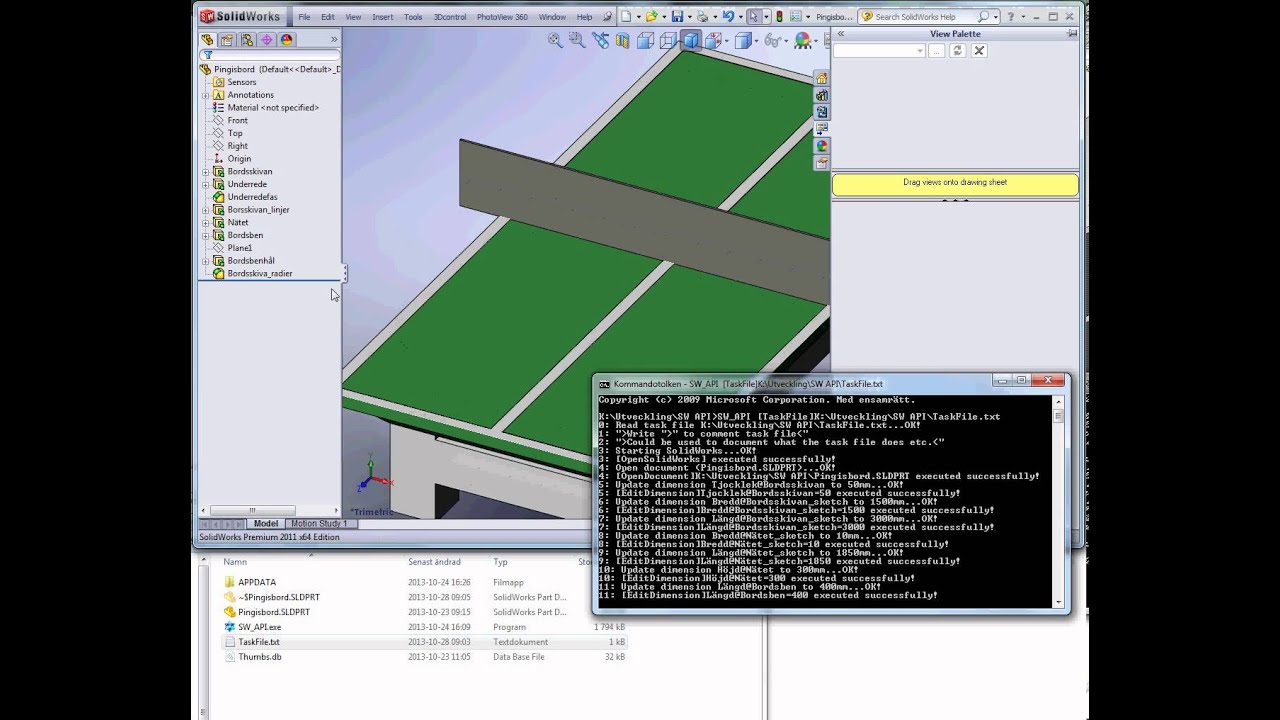Open the PropertyManager tab
This screenshot has width=1280, height=720.
(x=227, y=40)
